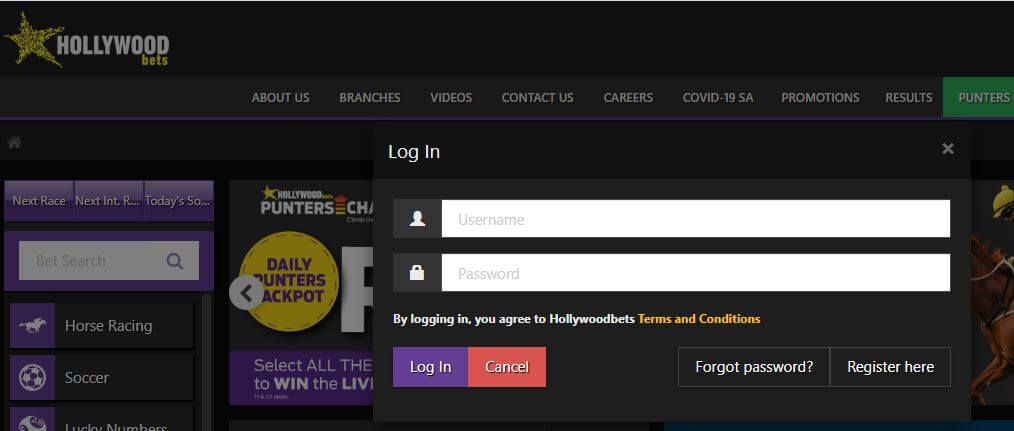Open the Careers menu item
The image size is (1014, 431).
coord(628,98)
